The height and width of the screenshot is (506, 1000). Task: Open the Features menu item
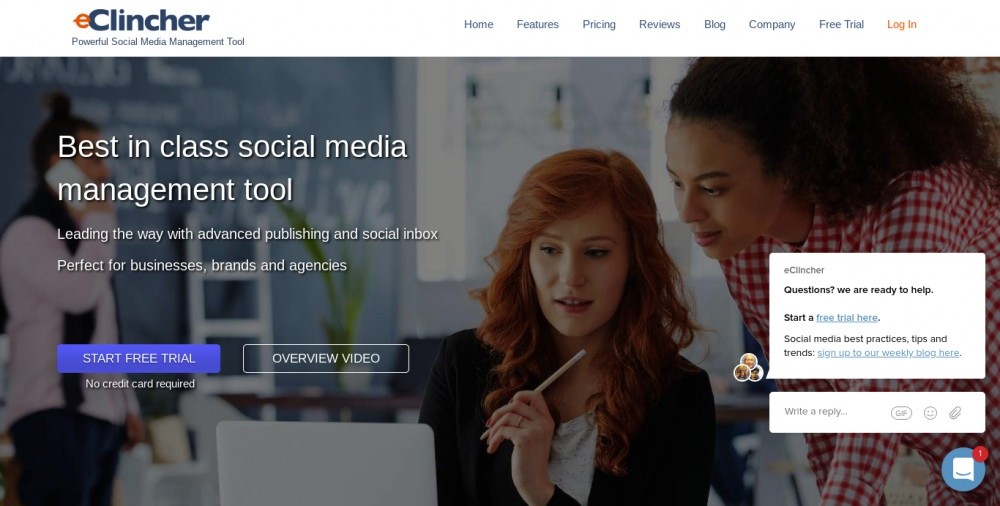(538, 24)
